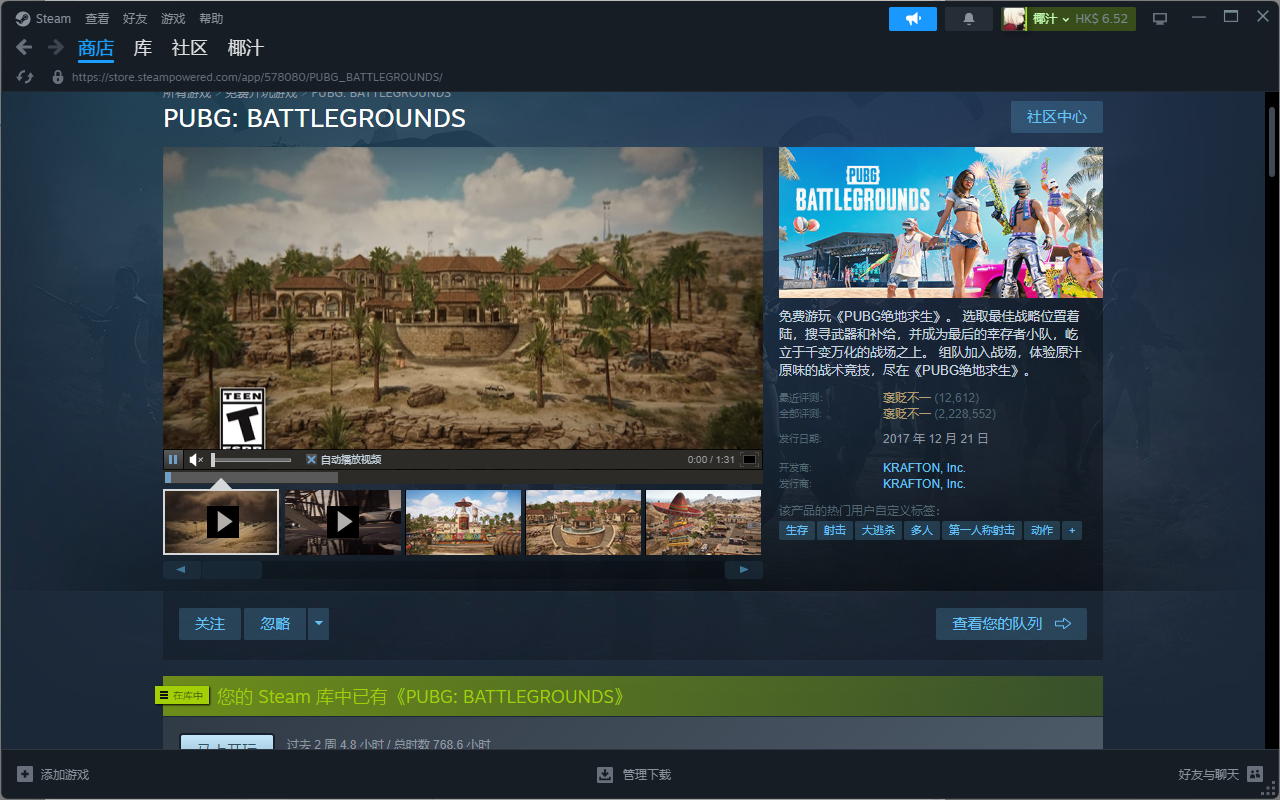
Task: Switch to Big Picture mode via monitor icon
Action: (x=1160, y=19)
